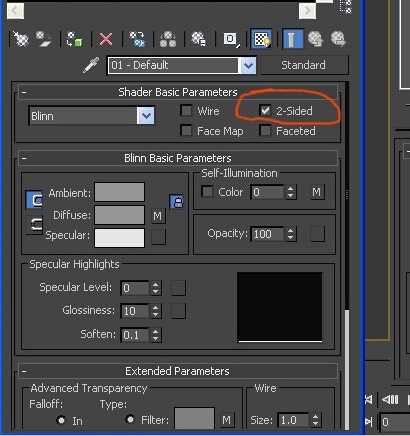
Task: Click the frame number field showing 0
Action: tap(395, 422)
